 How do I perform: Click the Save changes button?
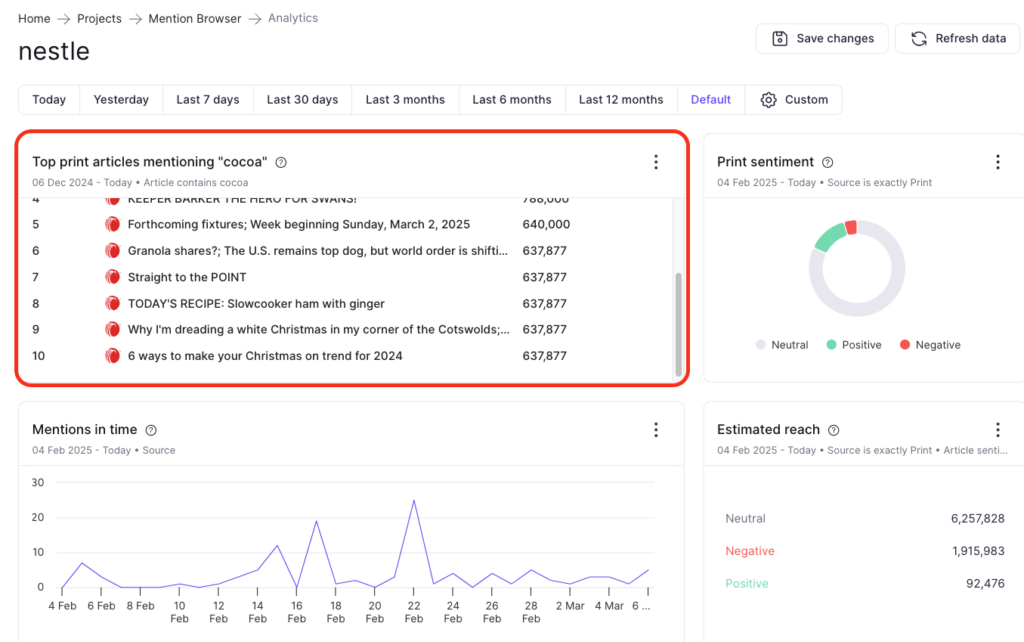[x=822, y=39]
